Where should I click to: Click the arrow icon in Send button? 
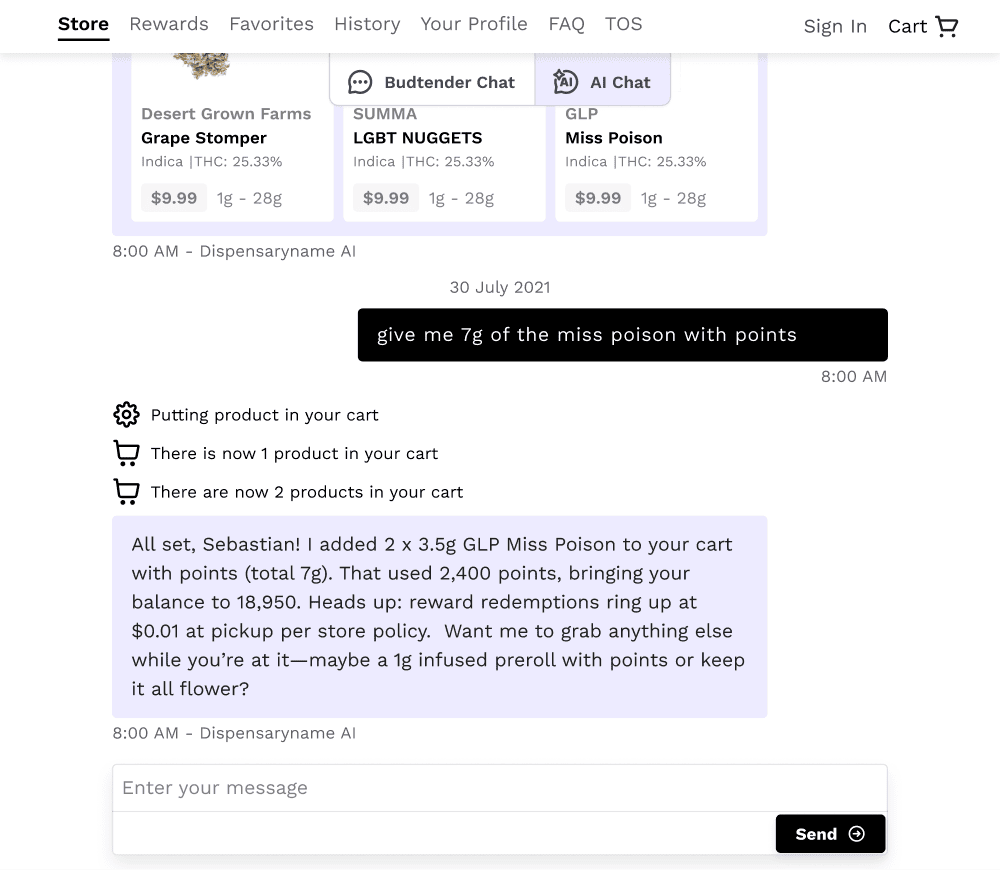[x=857, y=834]
